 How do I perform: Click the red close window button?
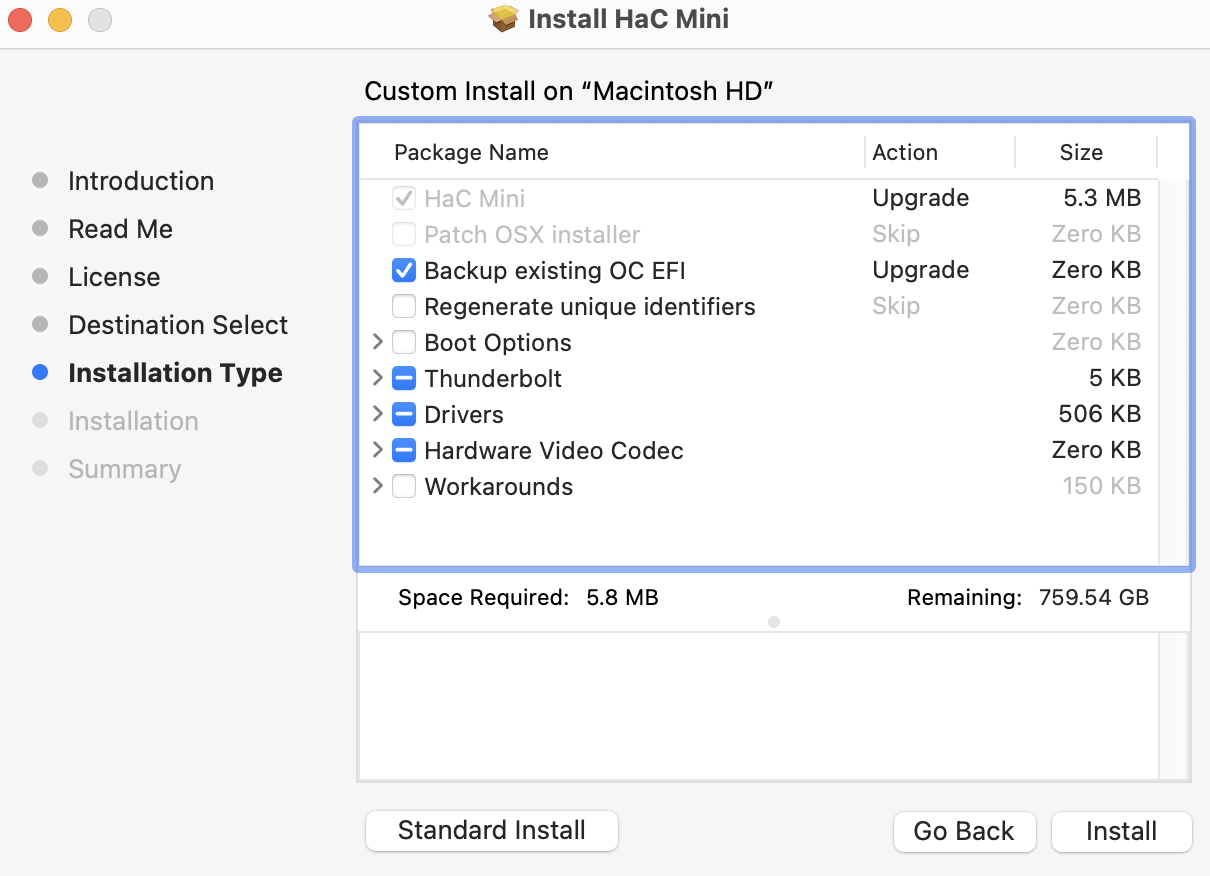coord(19,19)
